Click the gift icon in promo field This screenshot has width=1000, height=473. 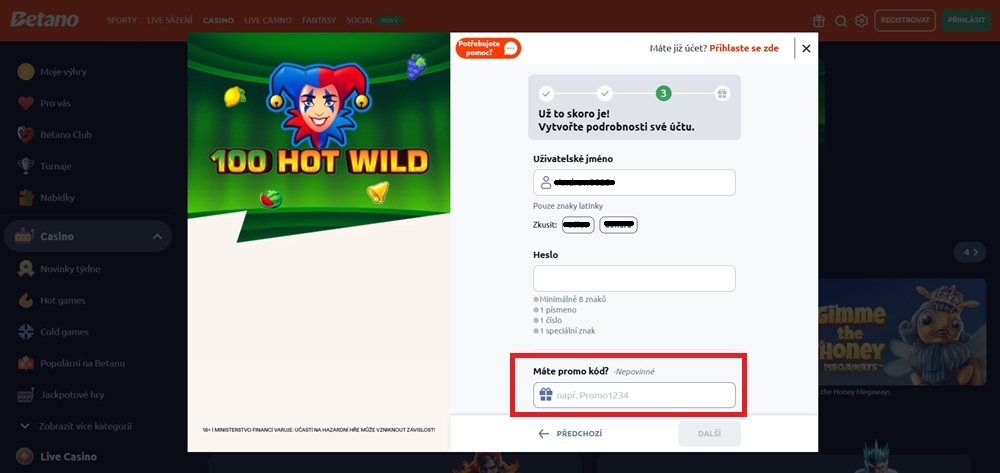tap(545, 395)
